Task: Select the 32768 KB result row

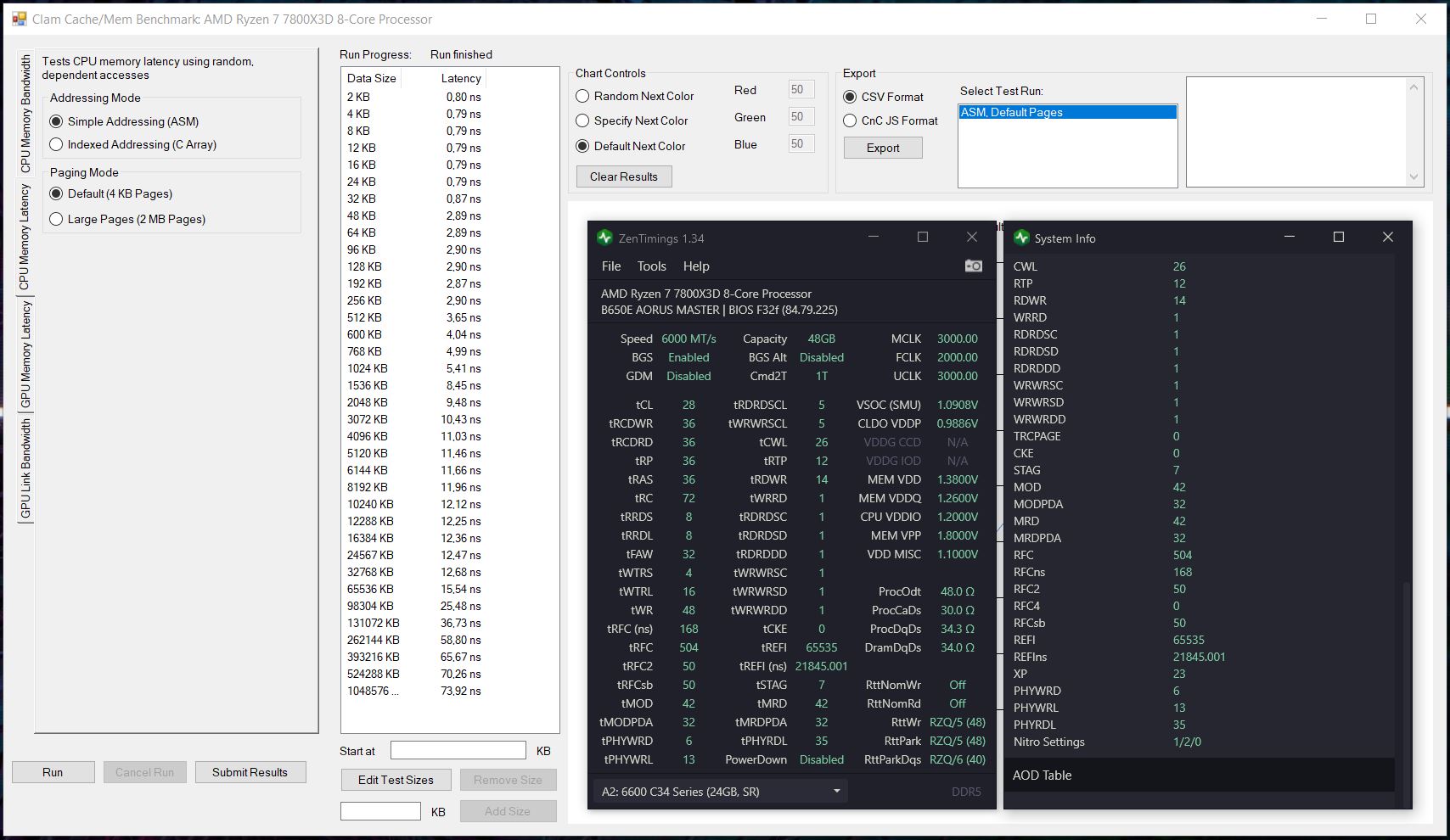Action: [414, 572]
